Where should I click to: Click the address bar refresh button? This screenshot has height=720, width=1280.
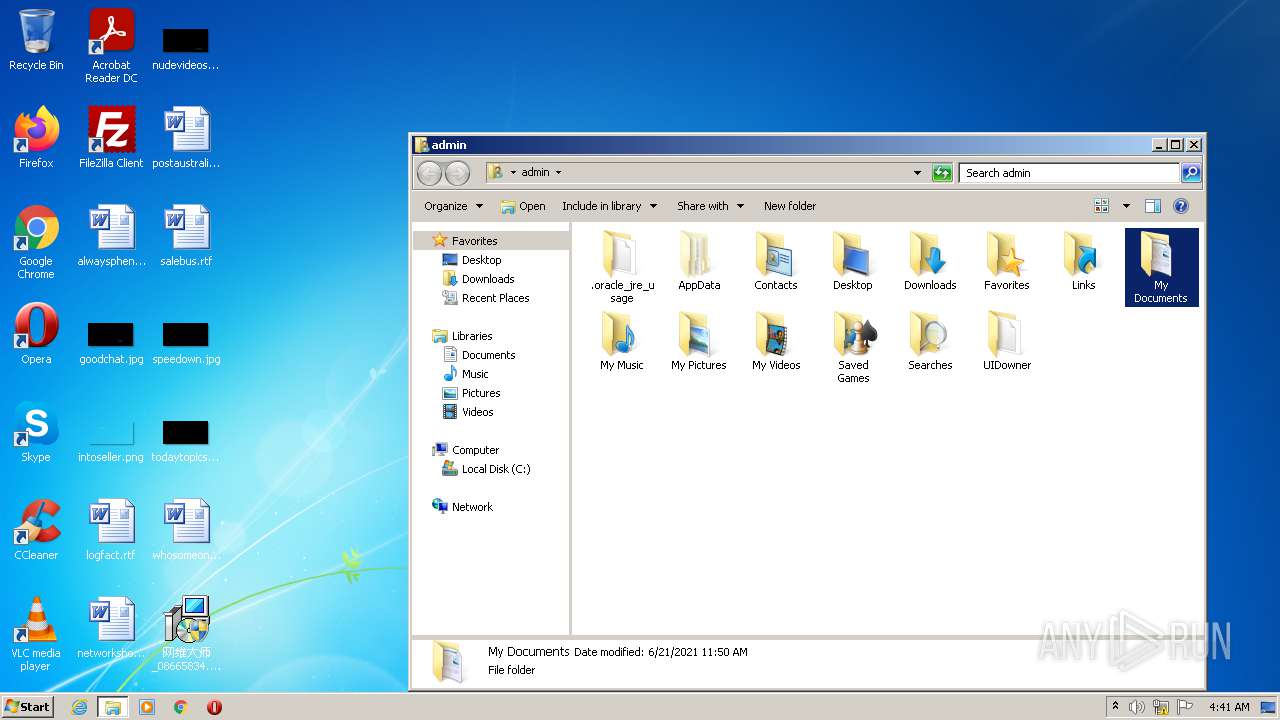click(942, 173)
